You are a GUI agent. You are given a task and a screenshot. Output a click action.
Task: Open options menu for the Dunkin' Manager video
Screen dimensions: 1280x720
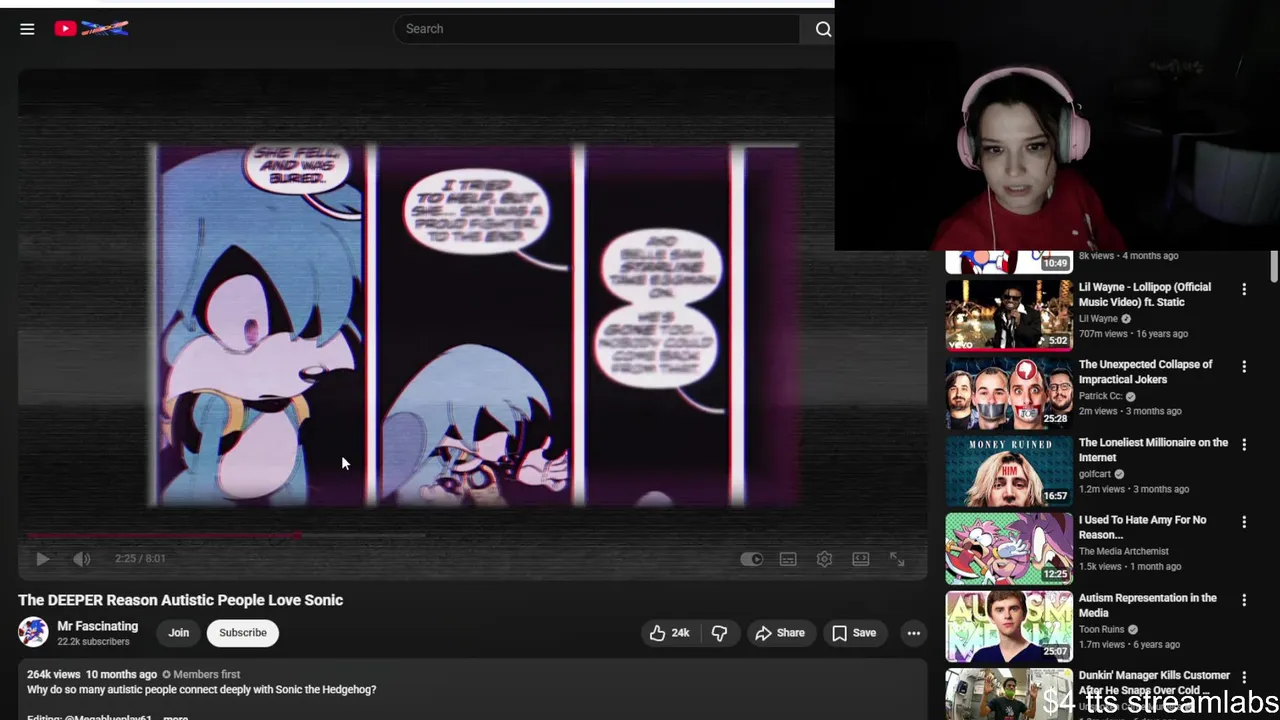coord(1244,678)
